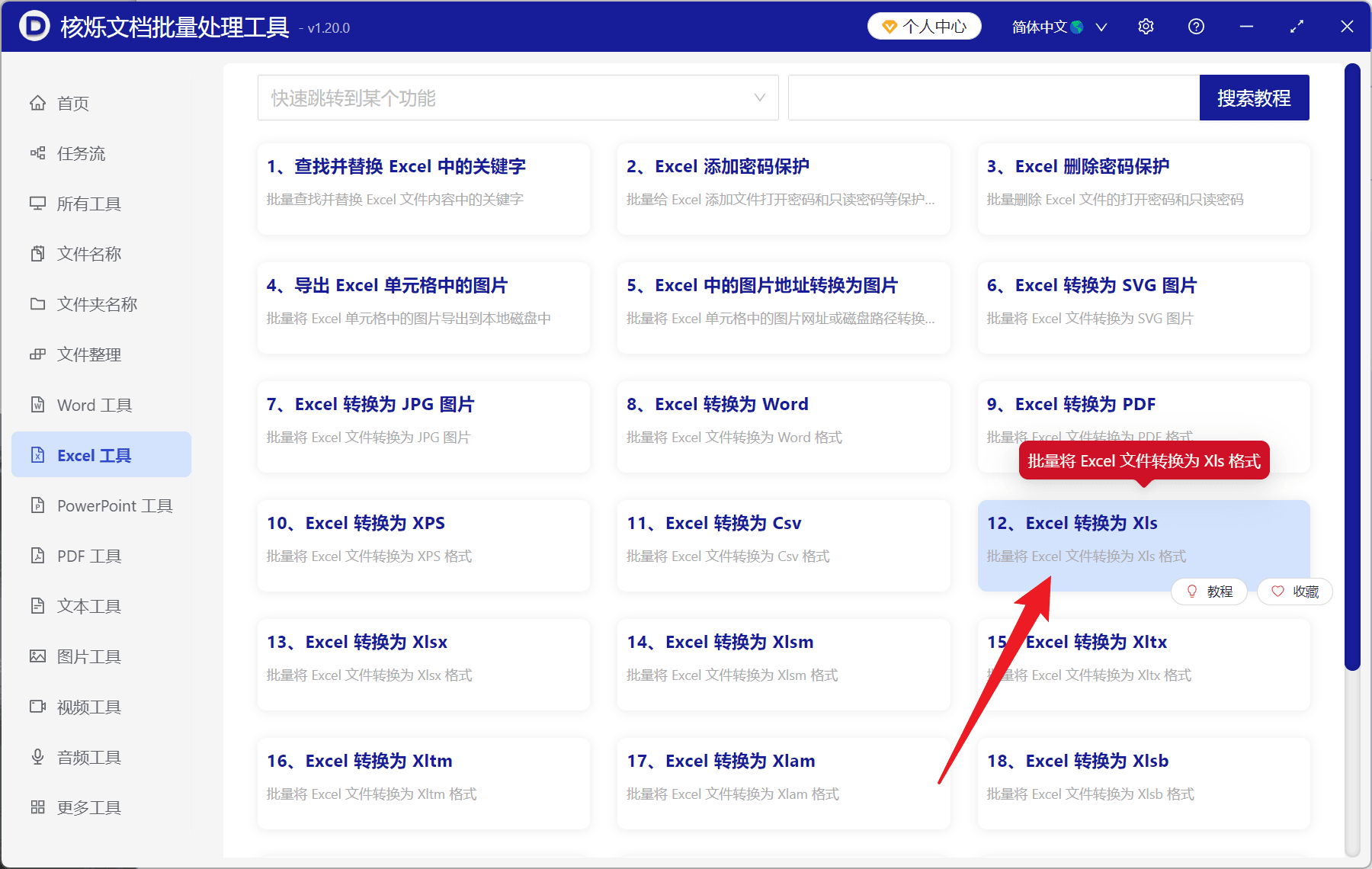Open Excel 删除密码保护 tool
Viewport: 1372px width, 869px height.
click(1143, 189)
